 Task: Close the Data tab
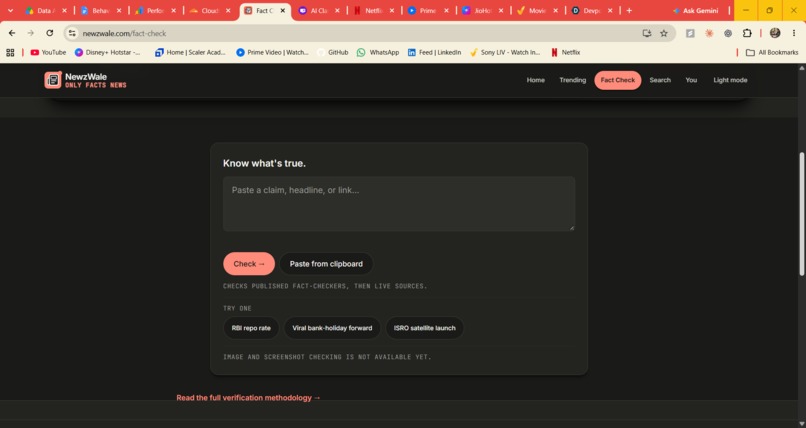[64, 10]
